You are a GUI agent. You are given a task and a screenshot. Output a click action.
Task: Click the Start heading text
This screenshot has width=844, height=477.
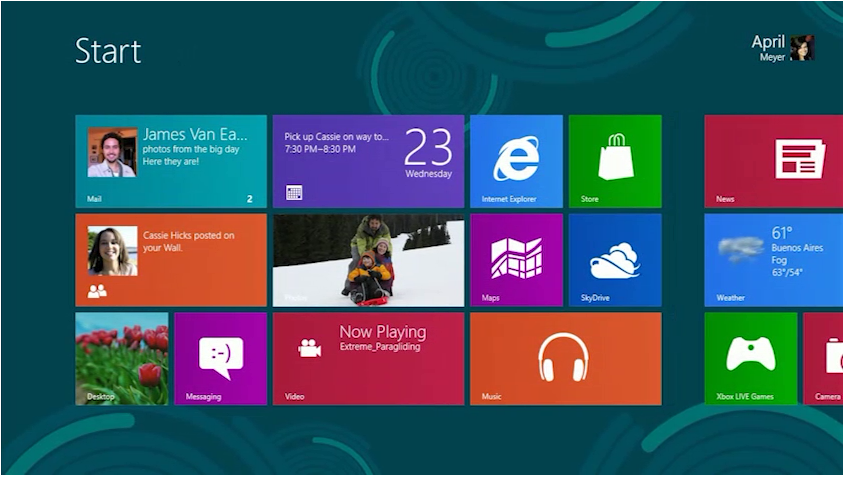click(x=108, y=51)
